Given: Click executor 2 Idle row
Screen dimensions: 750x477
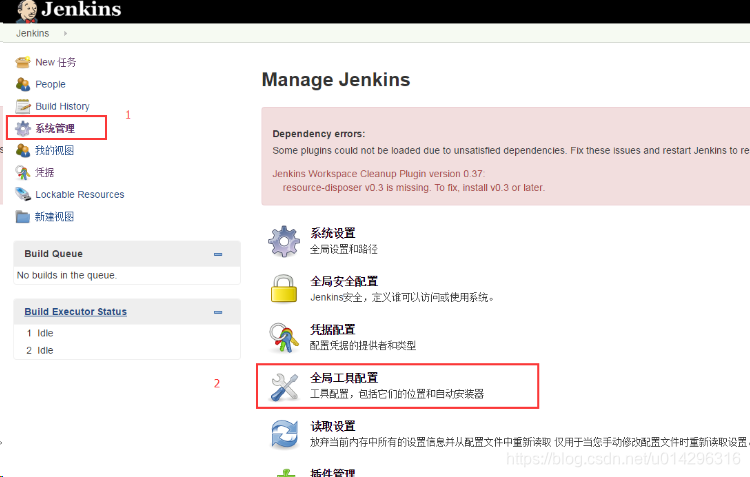Looking at the screenshot, I should 127,350.
